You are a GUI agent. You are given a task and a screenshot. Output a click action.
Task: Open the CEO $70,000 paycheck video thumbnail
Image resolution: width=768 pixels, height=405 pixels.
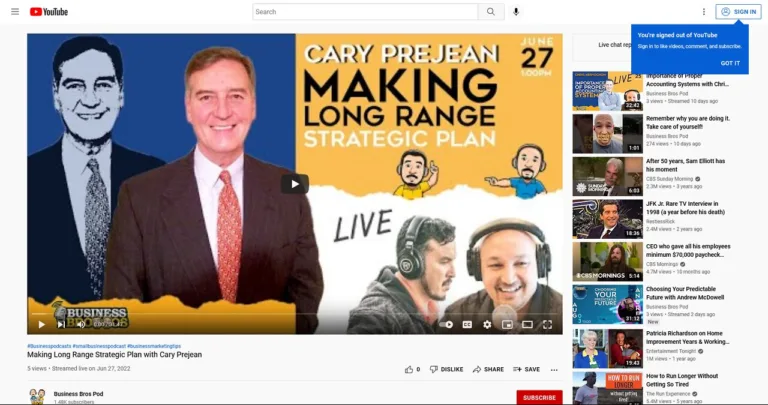click(x=607, y=262)
